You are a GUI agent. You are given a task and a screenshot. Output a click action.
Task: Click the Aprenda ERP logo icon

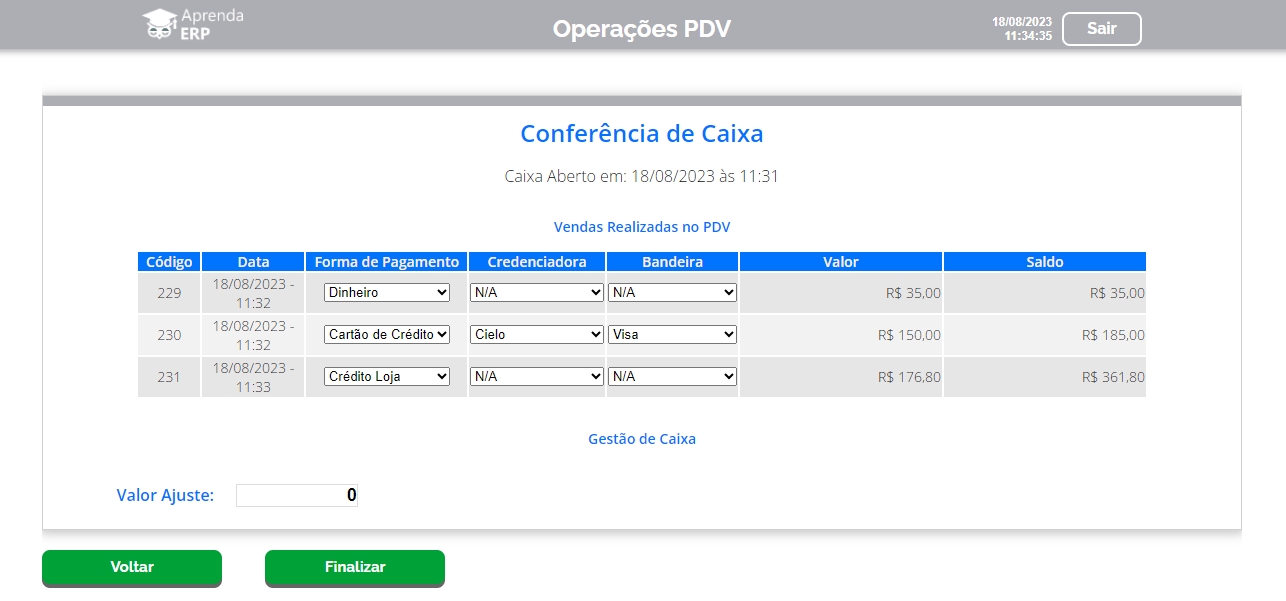point(159,25)
